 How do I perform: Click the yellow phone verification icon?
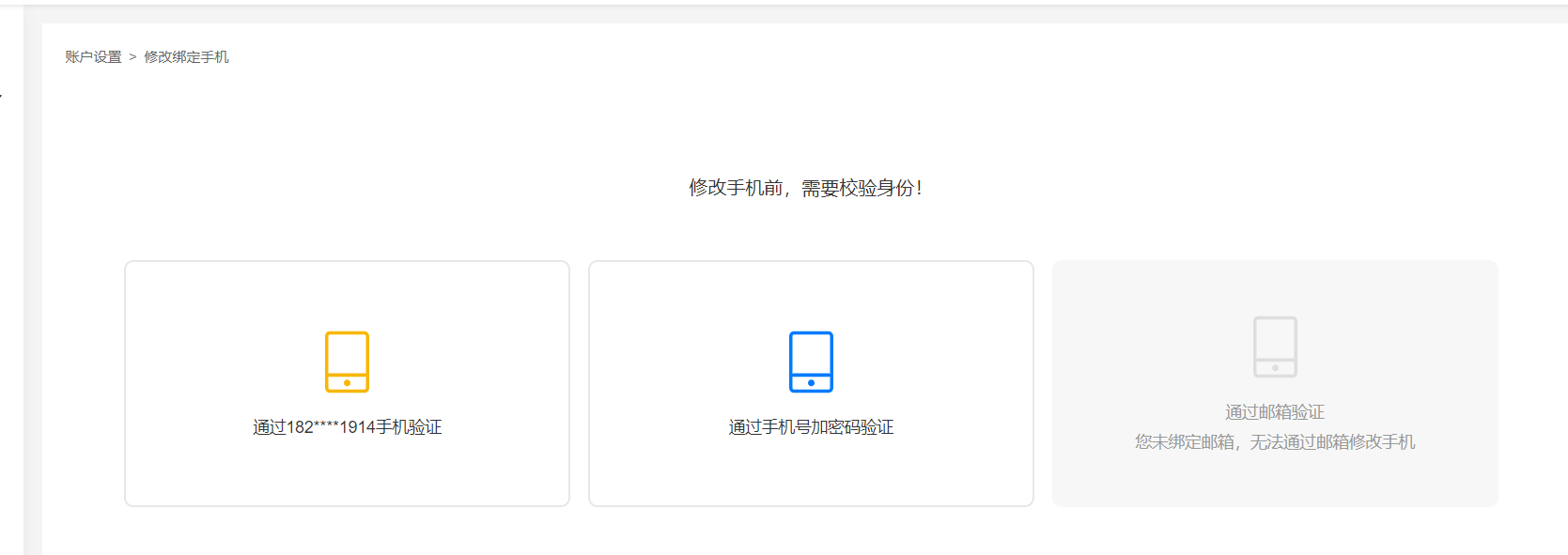point(347,362)
